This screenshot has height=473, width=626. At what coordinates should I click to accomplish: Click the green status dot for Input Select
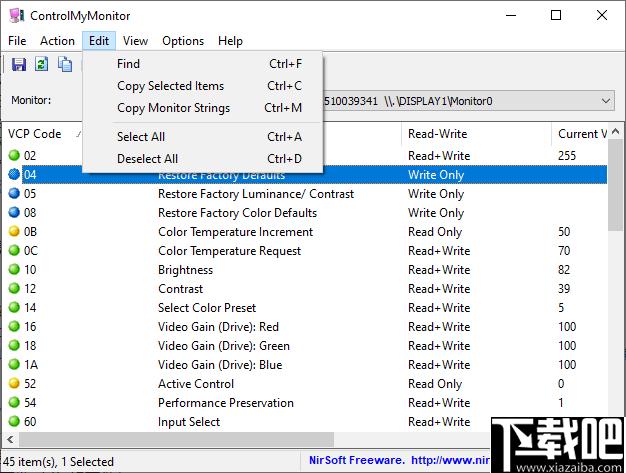pyautogui.click(x=14, y=421)
